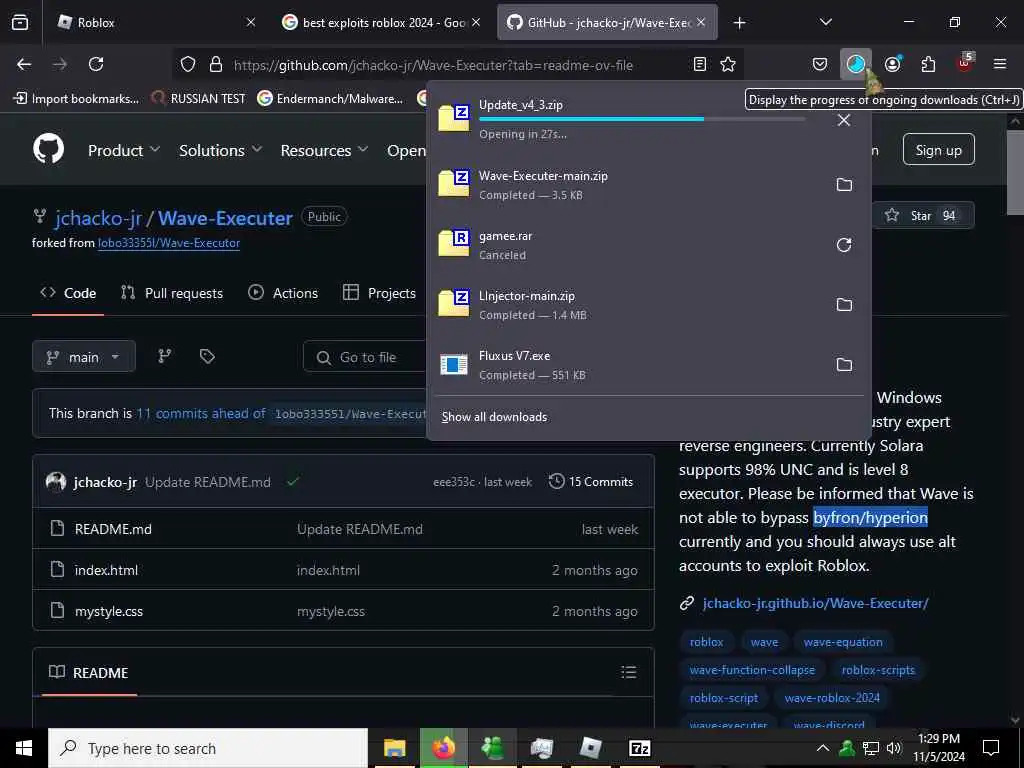List all tabs dropdown arrow
The image size is (1024, 768).
[x=825, y=22]
